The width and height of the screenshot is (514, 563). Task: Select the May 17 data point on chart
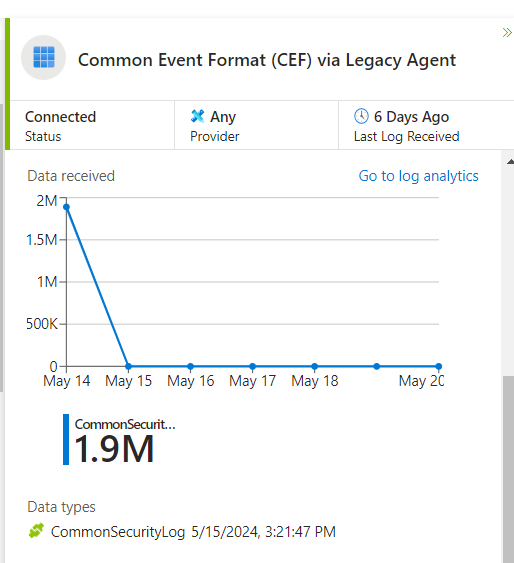coord(253,366)
